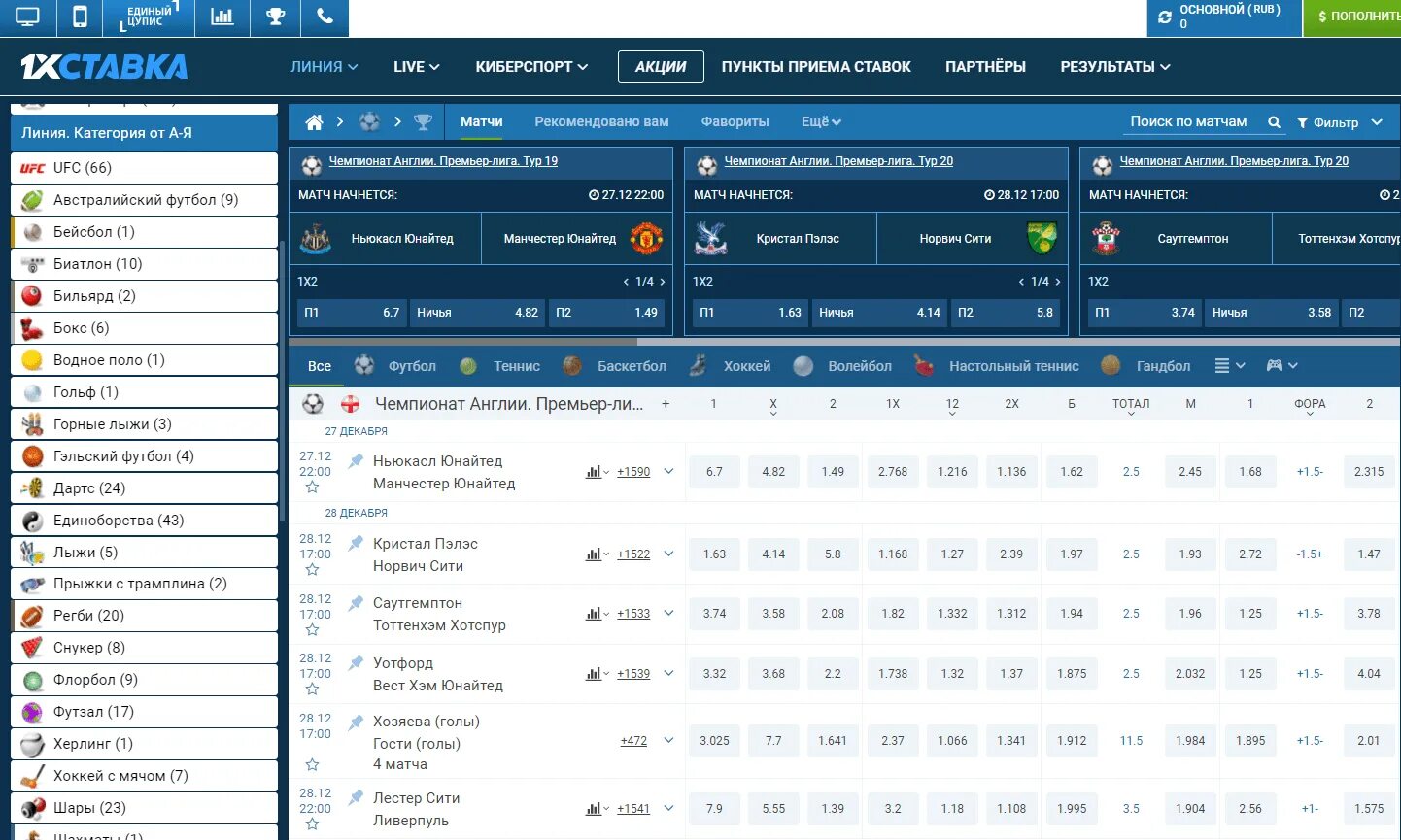
Task: Open the UFC (66) category
Action: (x=144, y=168)
